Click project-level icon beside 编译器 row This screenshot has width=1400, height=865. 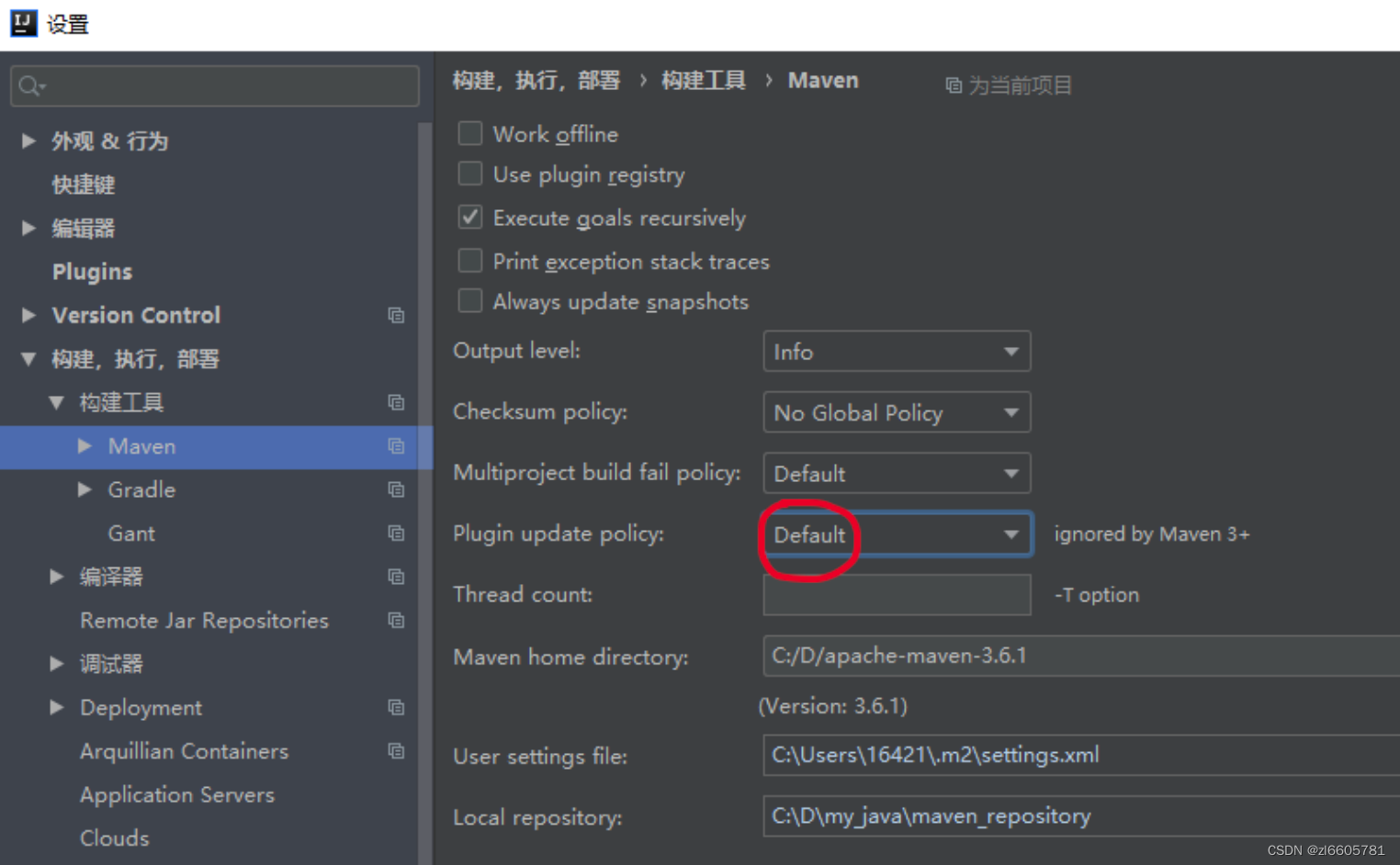tap(396, 577)
